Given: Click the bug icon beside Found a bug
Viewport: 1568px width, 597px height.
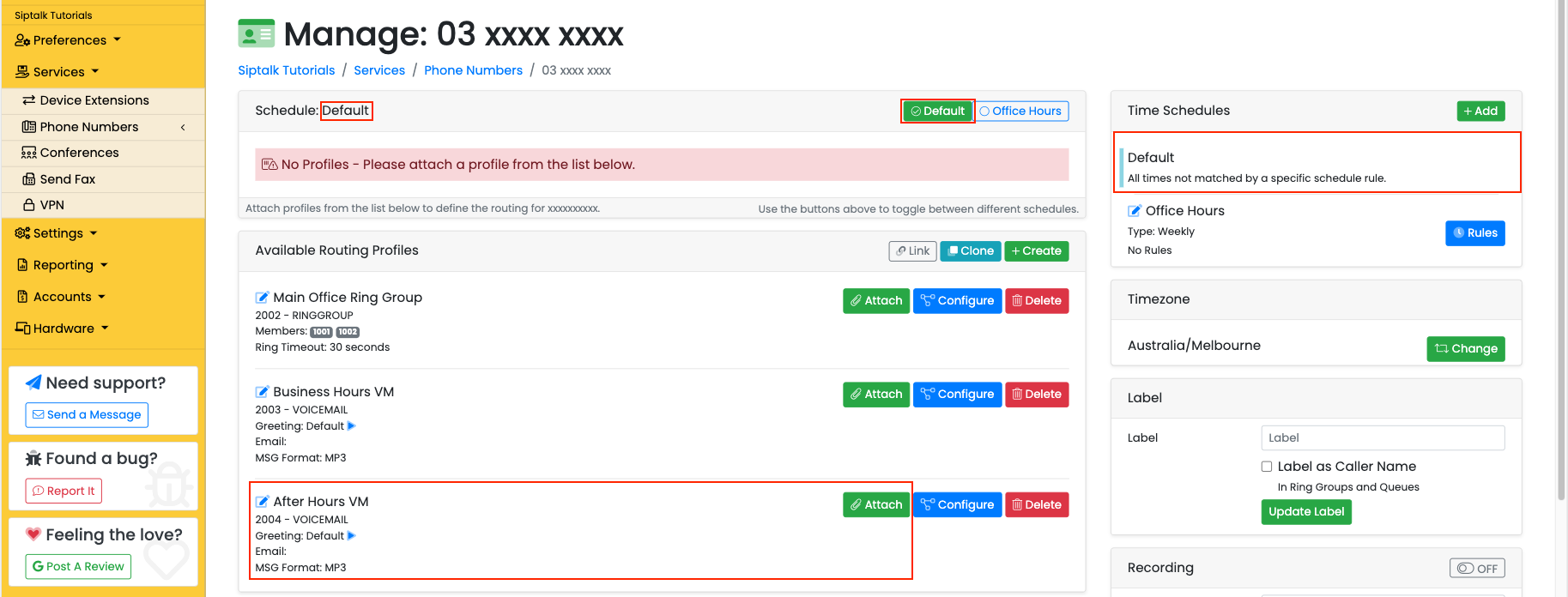Looking at the screenshot, I should [x=33, y=458].
